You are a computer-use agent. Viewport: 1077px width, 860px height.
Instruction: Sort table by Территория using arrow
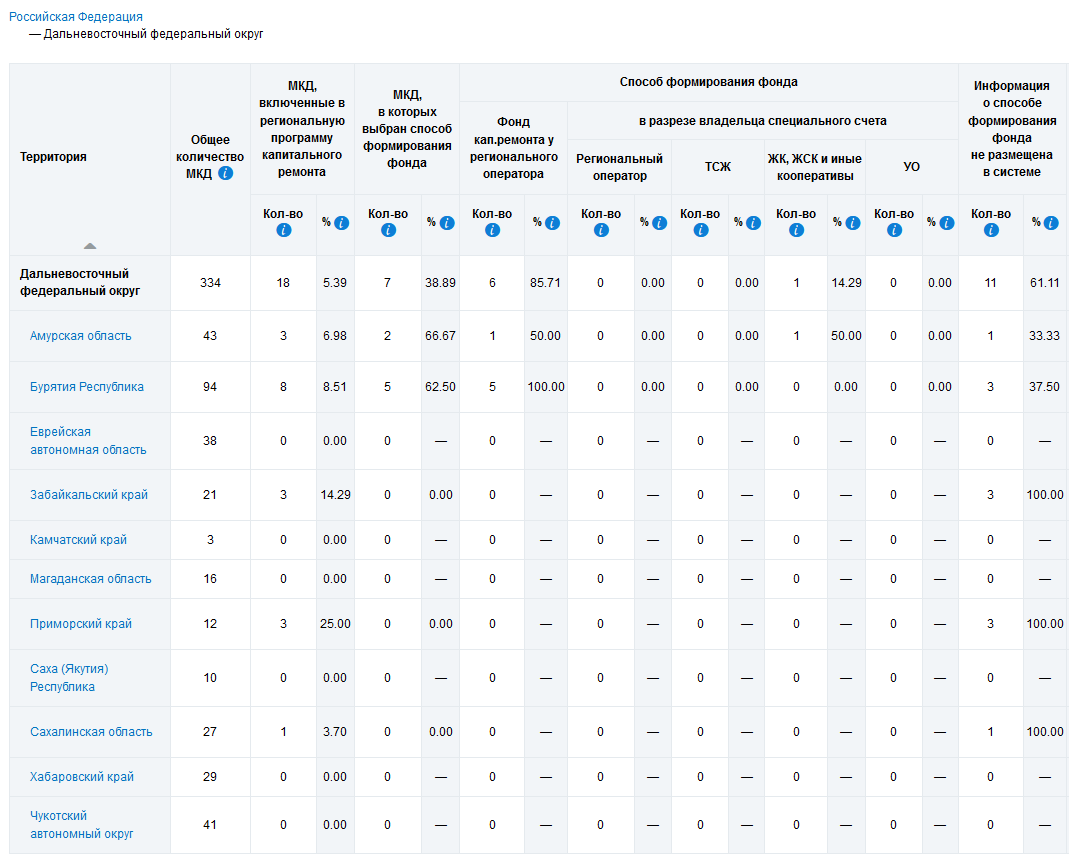pos(90,245)
